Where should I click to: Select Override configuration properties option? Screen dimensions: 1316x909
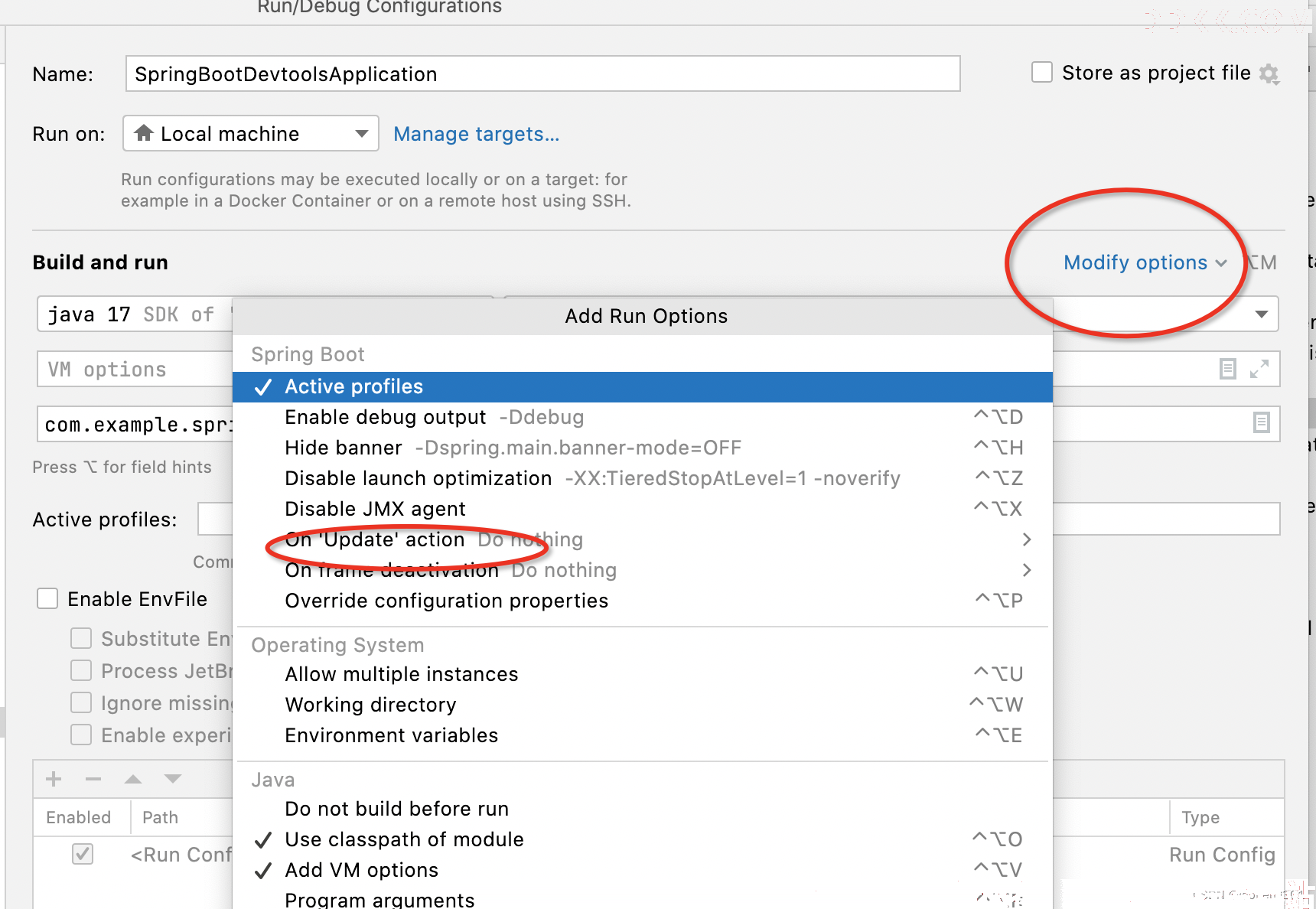[643, 601]
